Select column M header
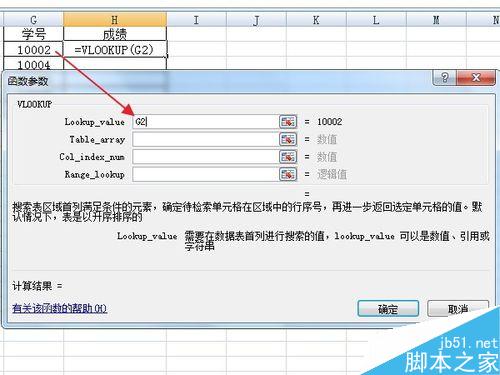This screenshot has height=375, width=500. click(x=436, y=20)
